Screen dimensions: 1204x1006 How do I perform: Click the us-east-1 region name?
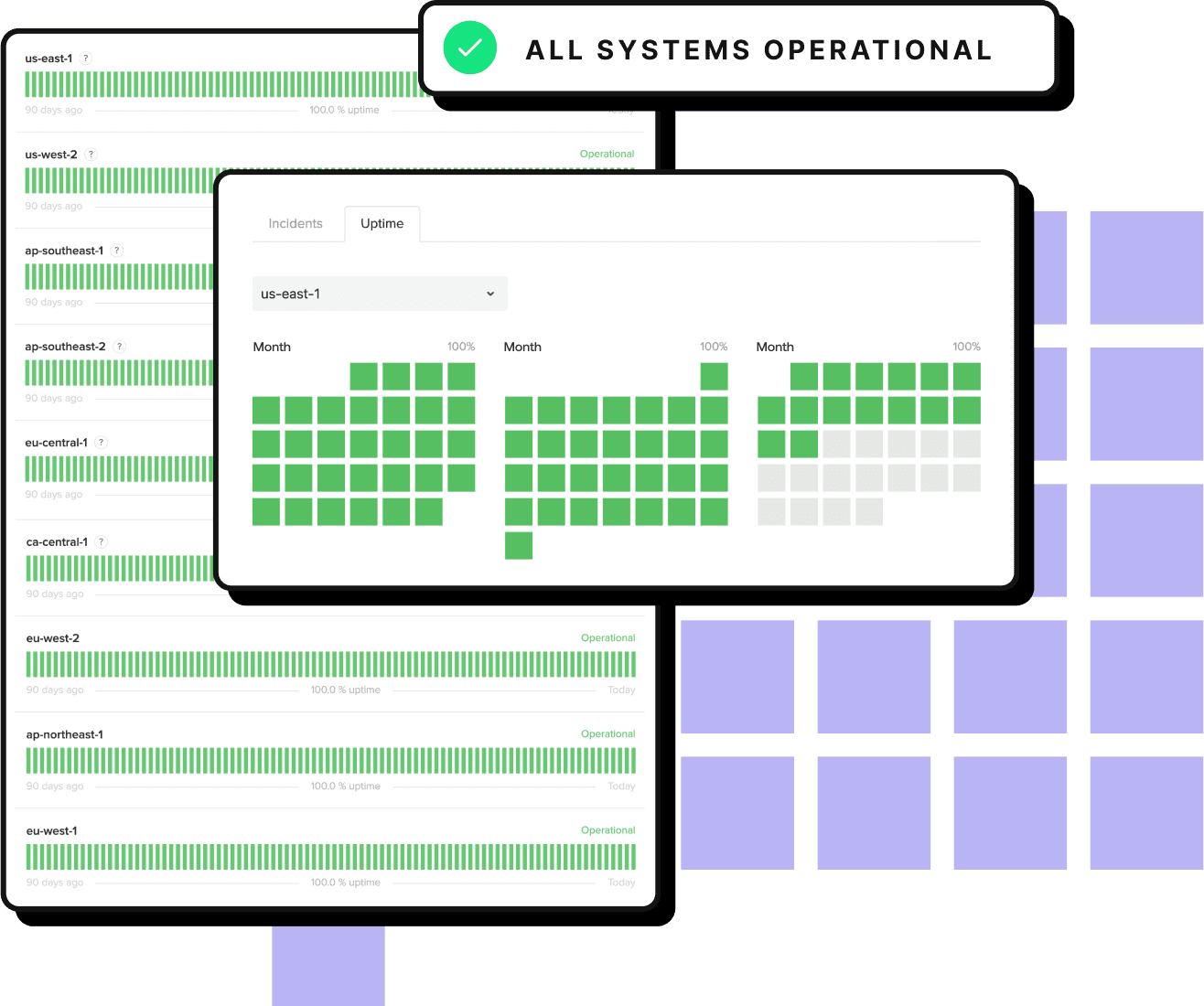click(x=48, y=59)
